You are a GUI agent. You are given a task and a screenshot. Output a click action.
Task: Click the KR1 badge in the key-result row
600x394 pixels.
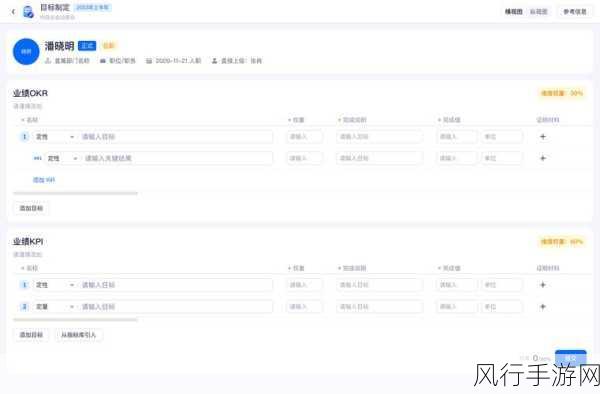[x=38, y=158]
